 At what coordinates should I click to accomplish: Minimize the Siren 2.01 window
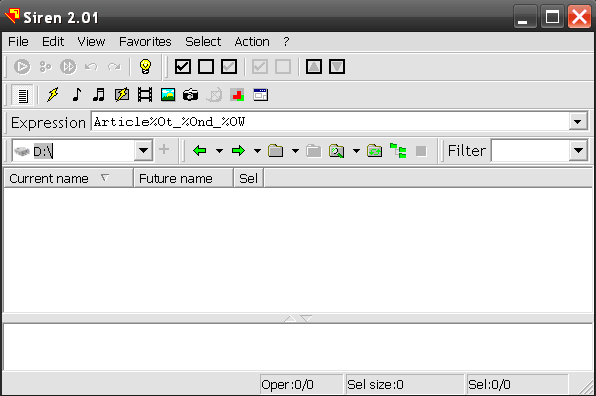[525, 17]
